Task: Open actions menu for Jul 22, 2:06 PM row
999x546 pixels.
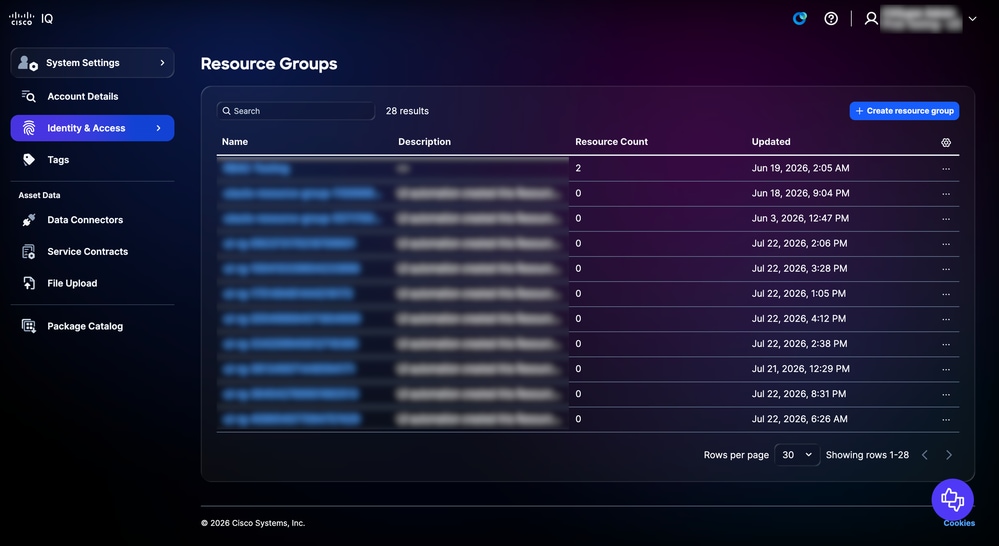Action: click(x=946, y=244)
